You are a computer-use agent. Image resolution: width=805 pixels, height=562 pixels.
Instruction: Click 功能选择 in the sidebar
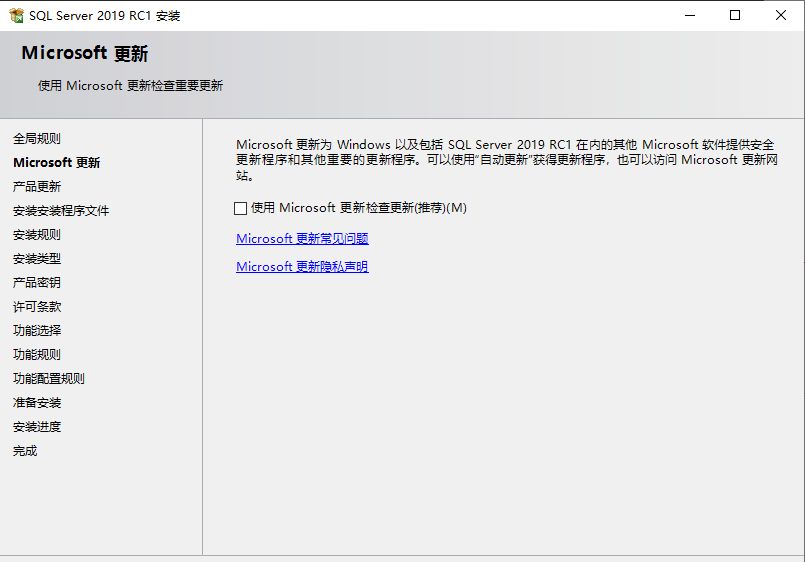pos(37,331)
